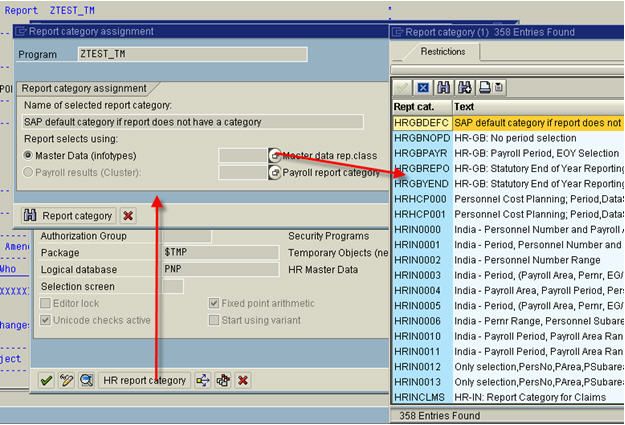
Task: Toggle Unicode checks active checkbox
Action: coord(45,320)
